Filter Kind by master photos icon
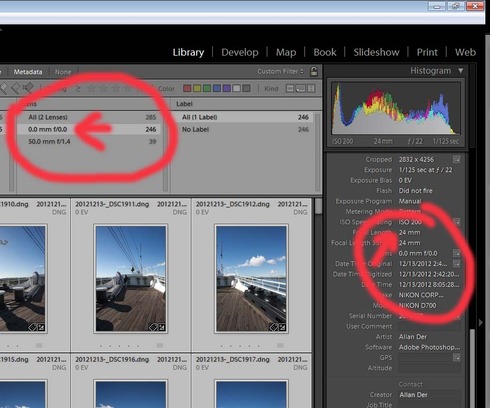The height and width of the screenshot is (408, 490). 290,89
